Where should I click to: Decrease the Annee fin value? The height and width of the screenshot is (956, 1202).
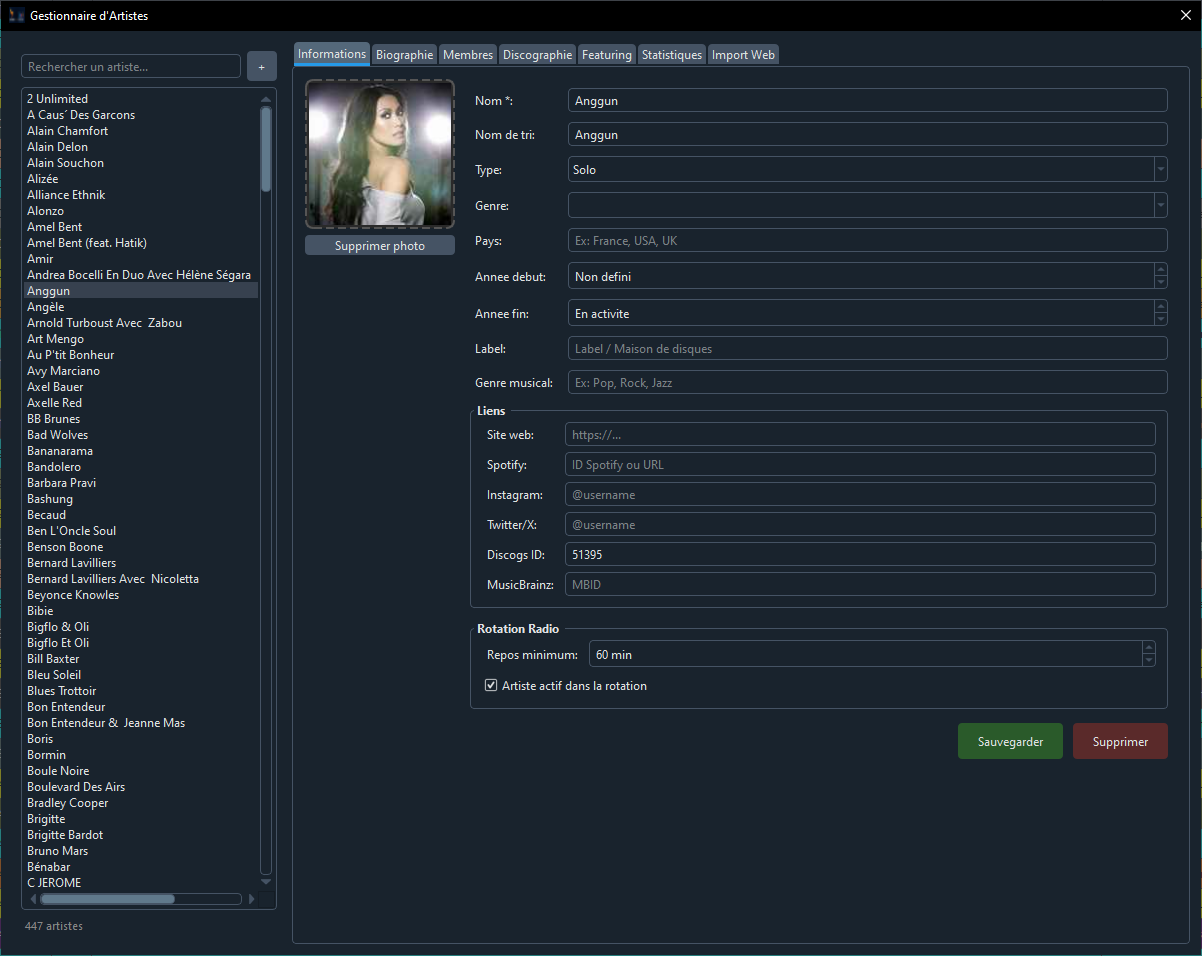point(1160,319)
